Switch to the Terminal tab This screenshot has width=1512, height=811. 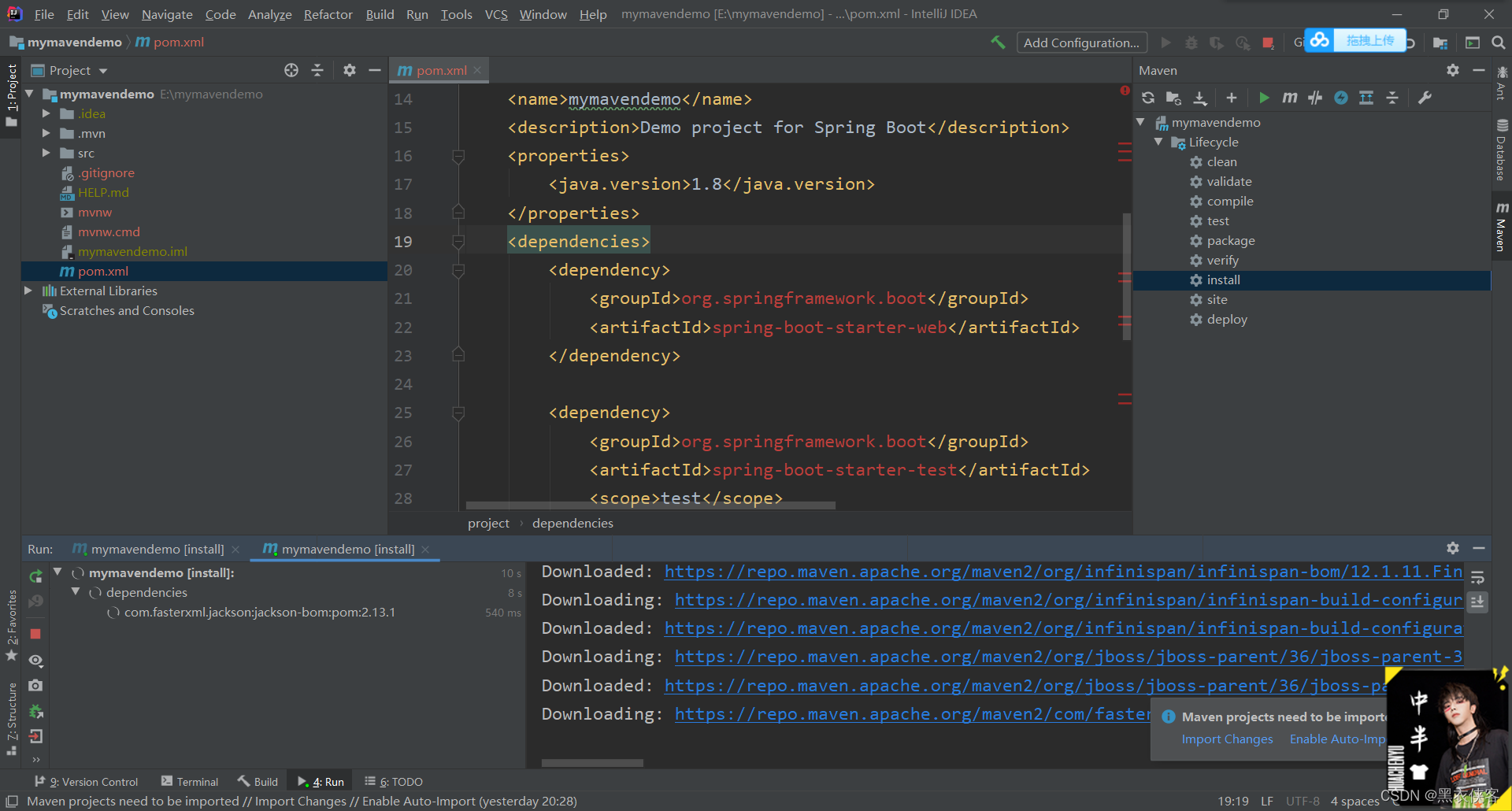190,781
